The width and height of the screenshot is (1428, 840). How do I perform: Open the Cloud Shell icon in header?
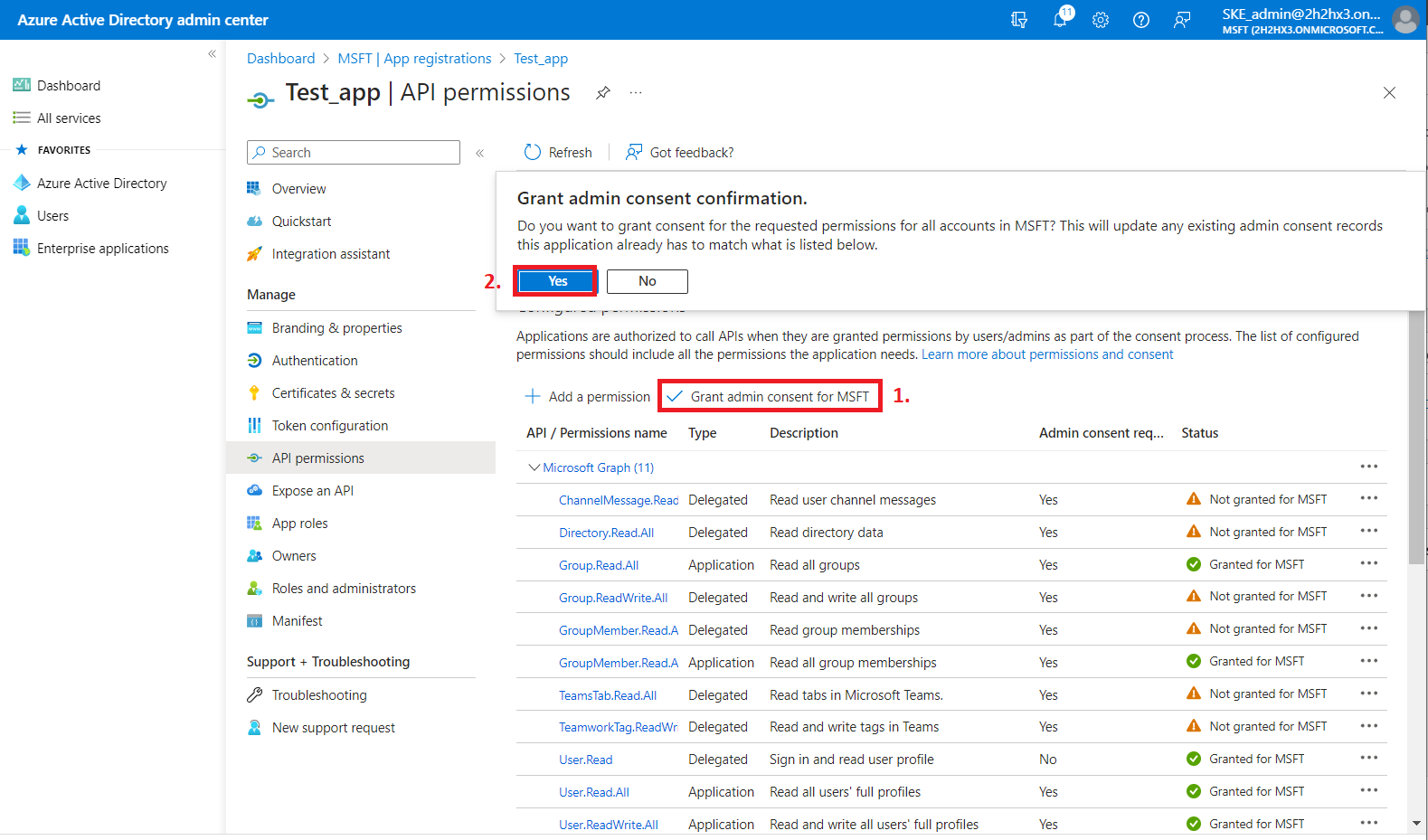[1019, 20]
